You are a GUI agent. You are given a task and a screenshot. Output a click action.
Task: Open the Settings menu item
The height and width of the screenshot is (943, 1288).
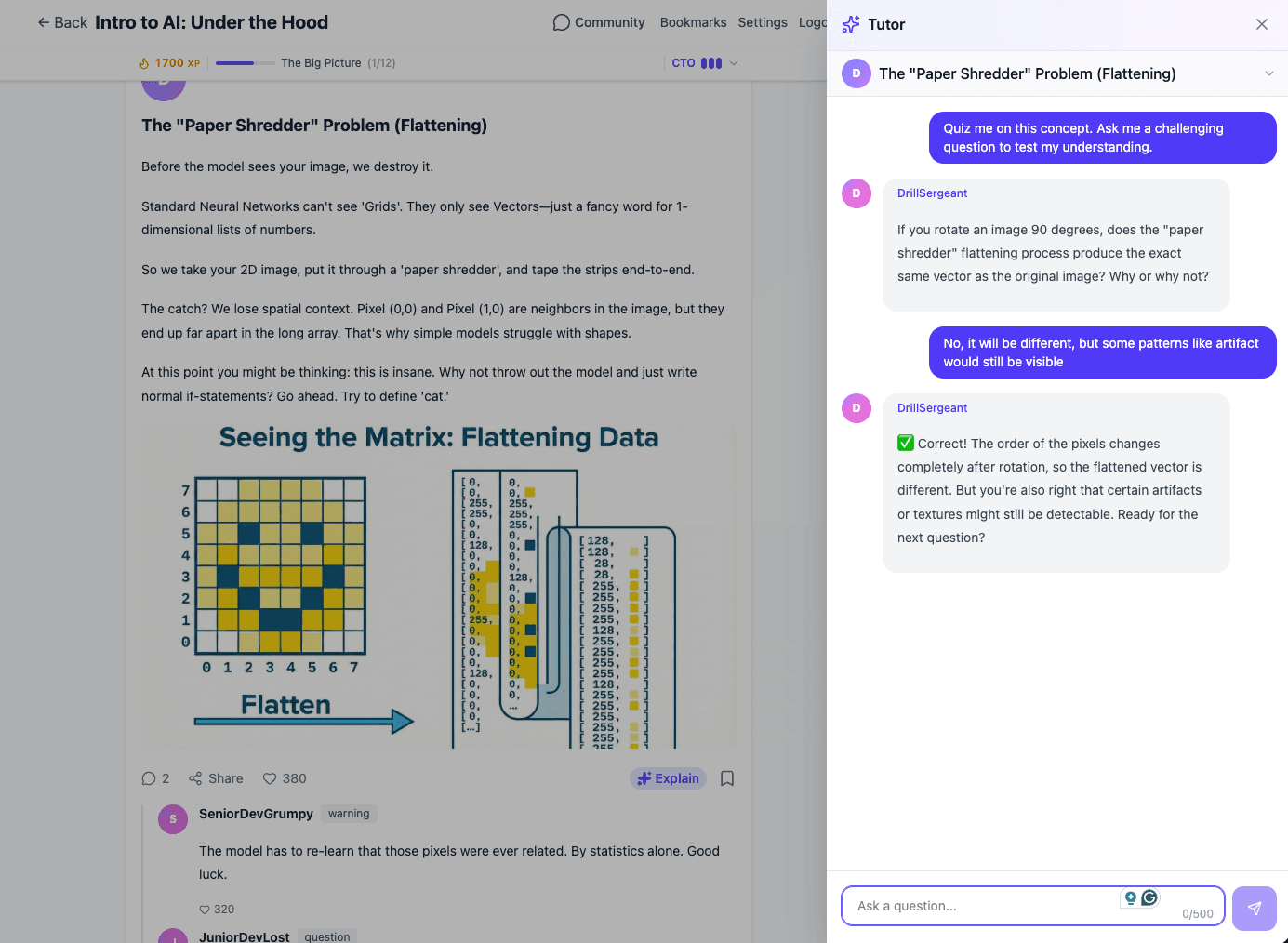(x=763, y=21)
